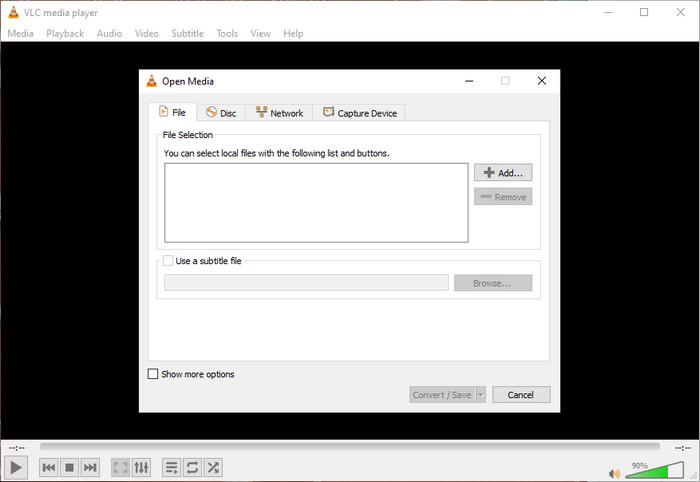
Task: Click the Remove button
Action: (x=503, y=197)
